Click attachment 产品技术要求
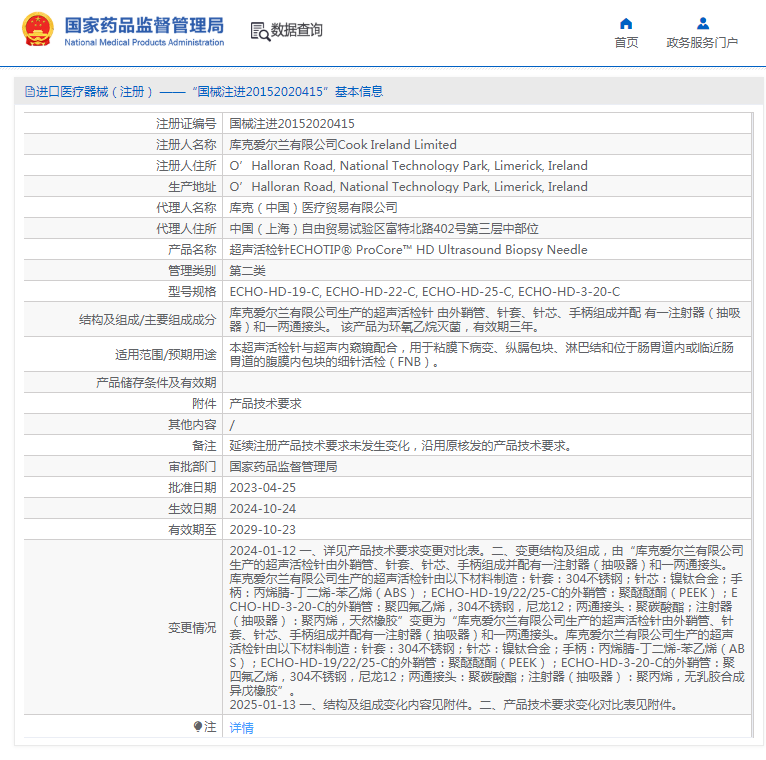Image resolution: width=766 pixels, height=760 pixels. click(265, 403)
